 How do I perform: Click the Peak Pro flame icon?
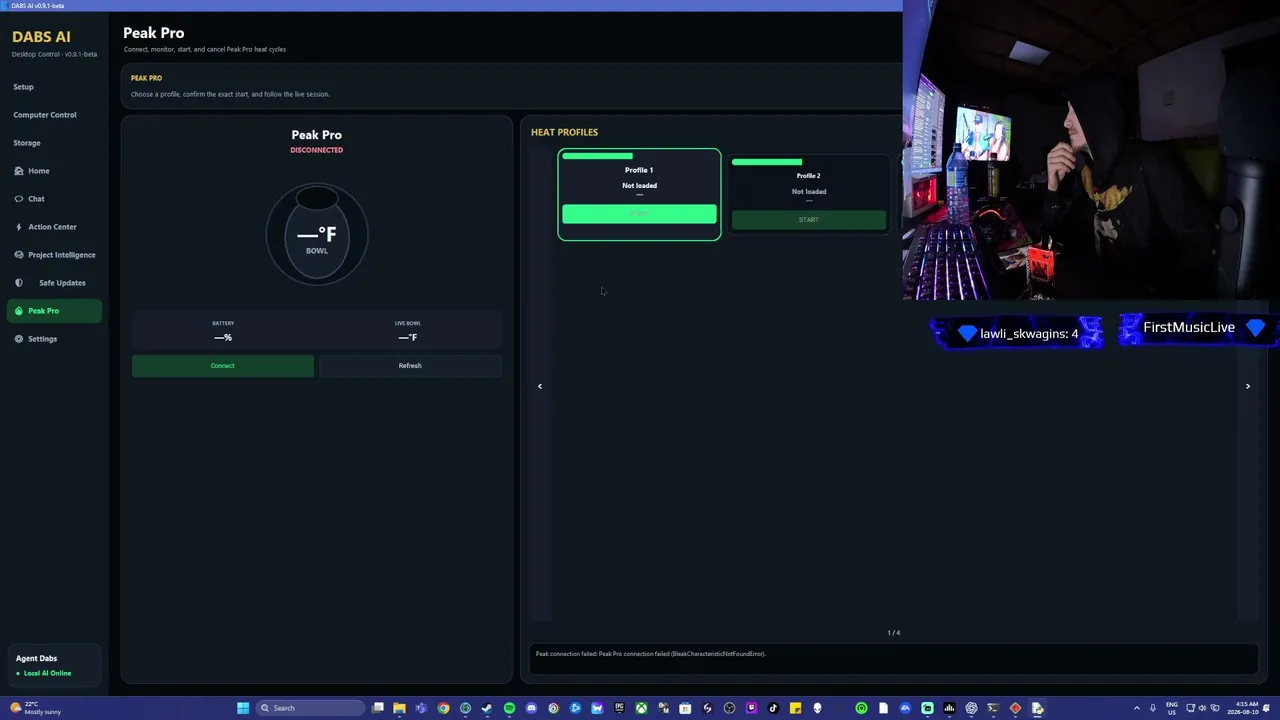coord(19,311)
